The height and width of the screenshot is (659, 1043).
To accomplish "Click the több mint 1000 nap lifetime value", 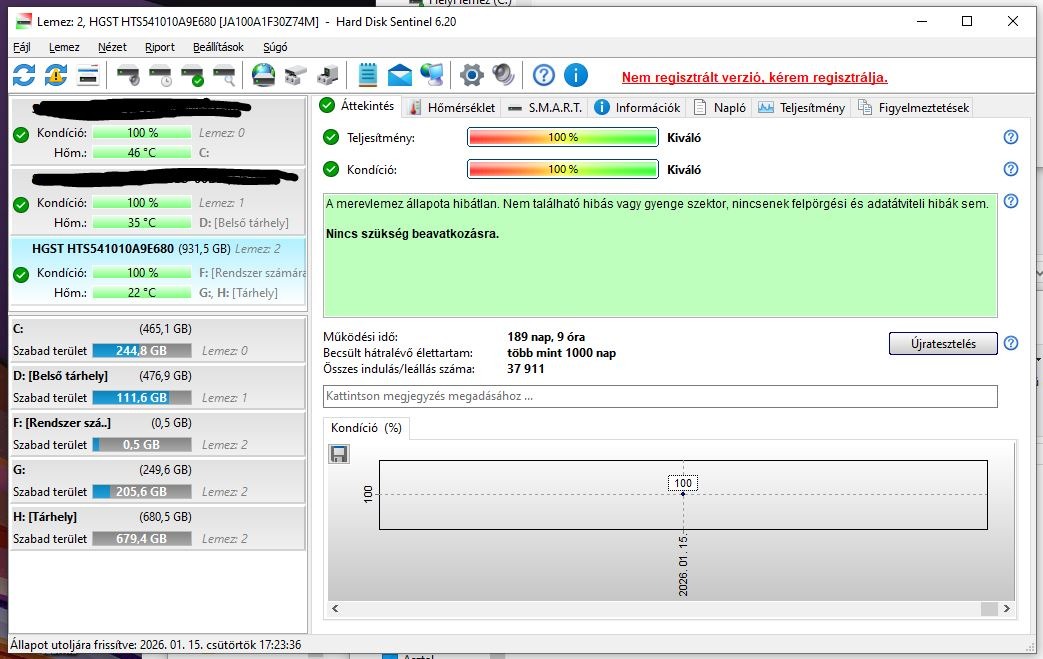I will coord(561,352).
